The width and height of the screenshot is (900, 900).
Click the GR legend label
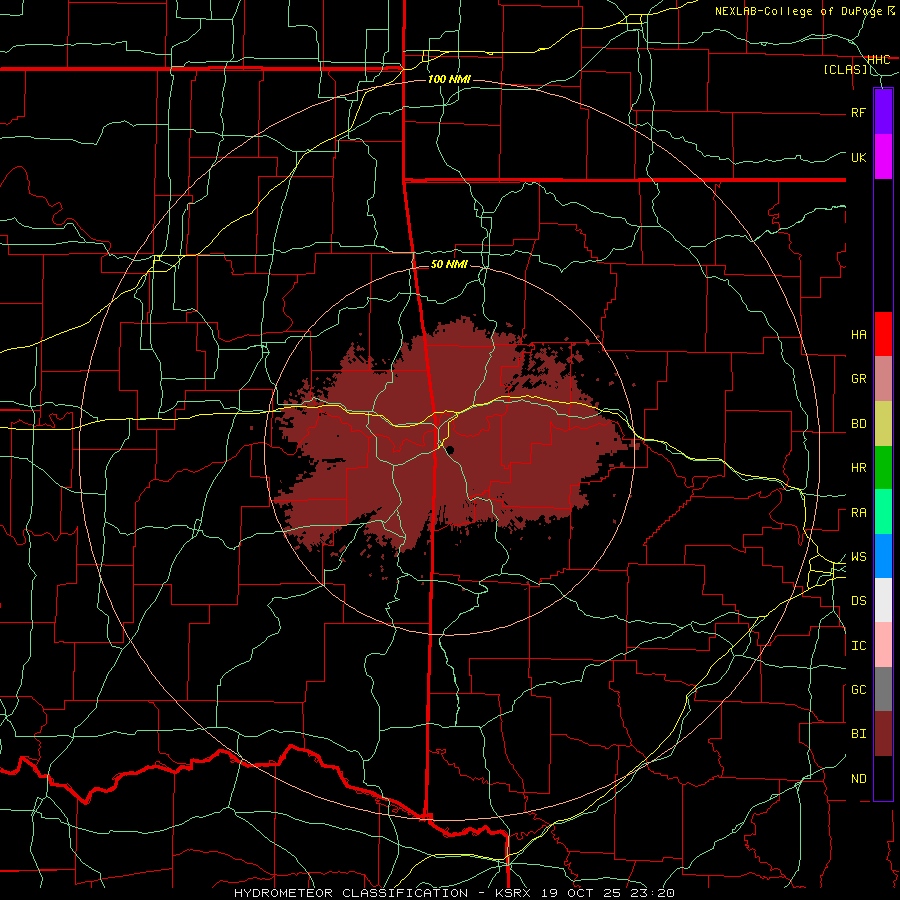coord(858,379)
